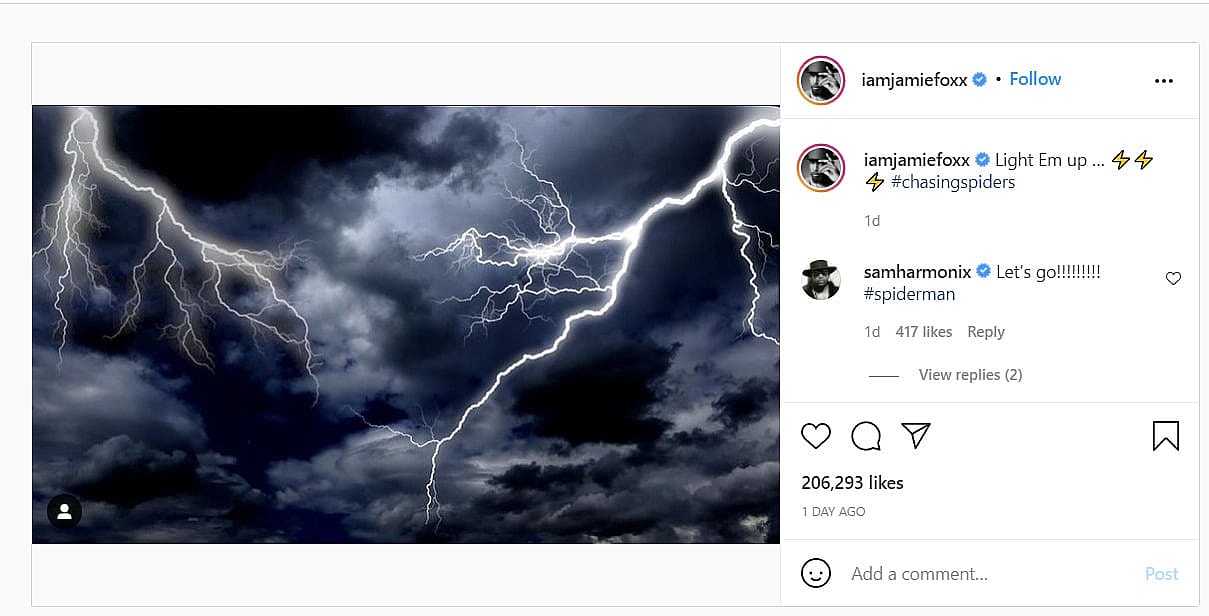Type in the Add a comment field
This screenshot has width=1209, height=616.
point(990,574)
